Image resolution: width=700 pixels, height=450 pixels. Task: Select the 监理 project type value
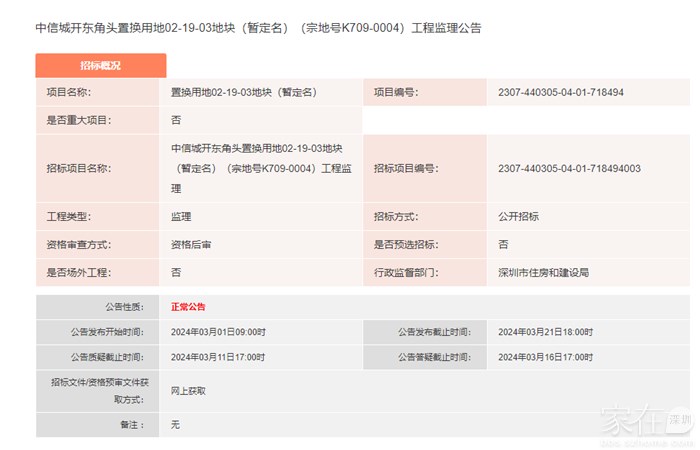pyautogui.click(x=181, y=216)
